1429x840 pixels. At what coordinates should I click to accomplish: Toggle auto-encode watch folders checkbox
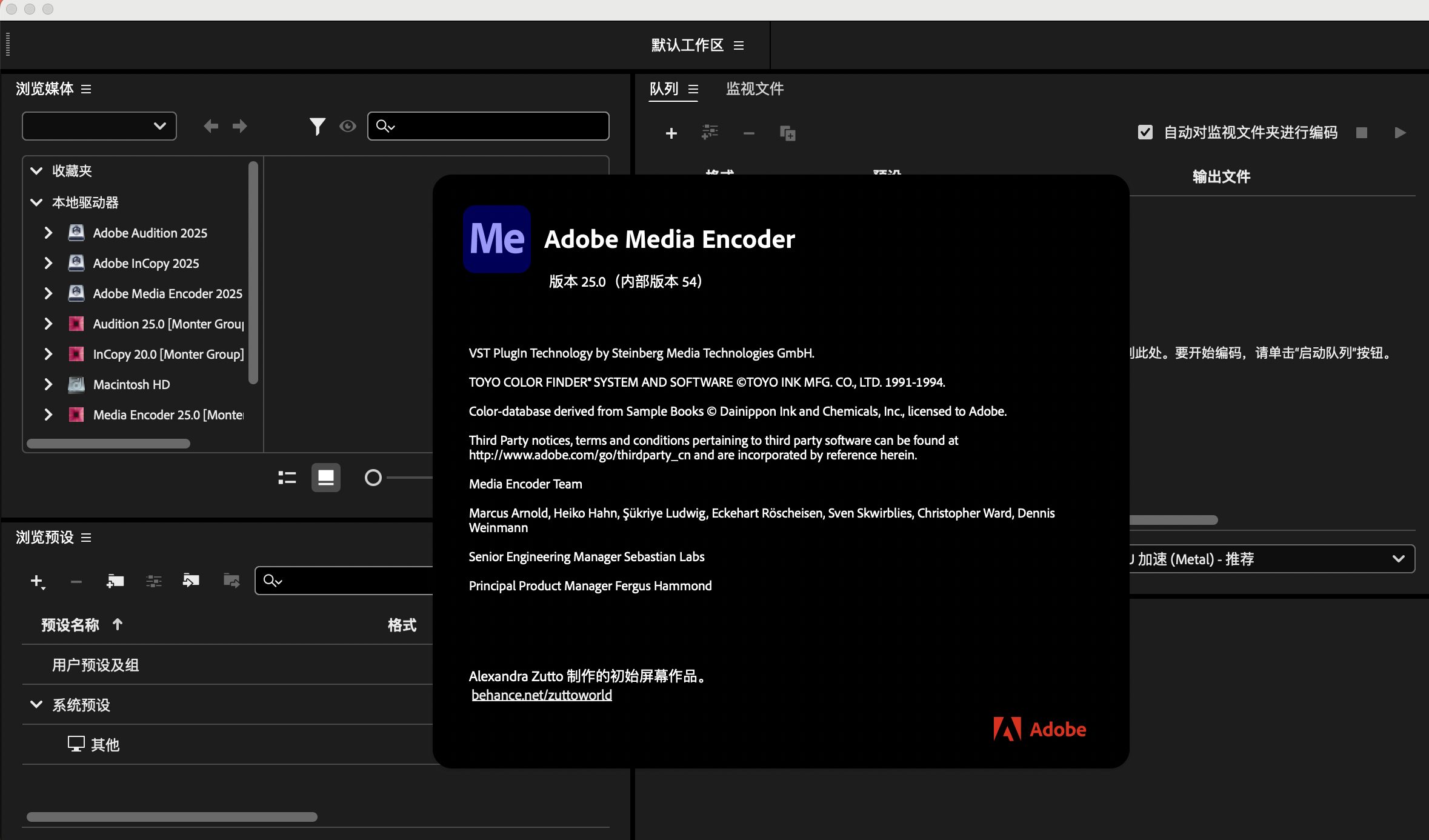tap(1145, 132)
